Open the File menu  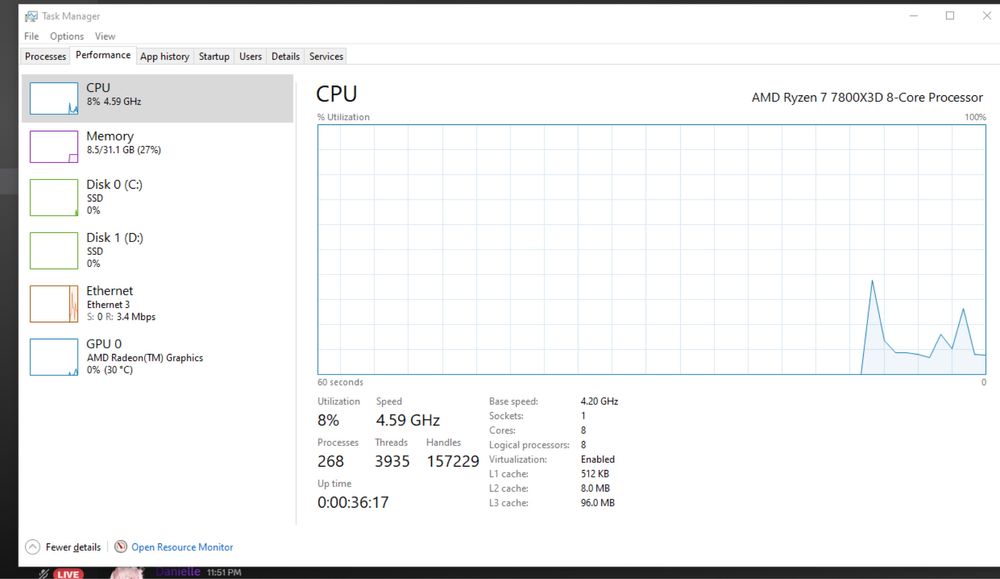pyautogui.click(x=31, y=36)
